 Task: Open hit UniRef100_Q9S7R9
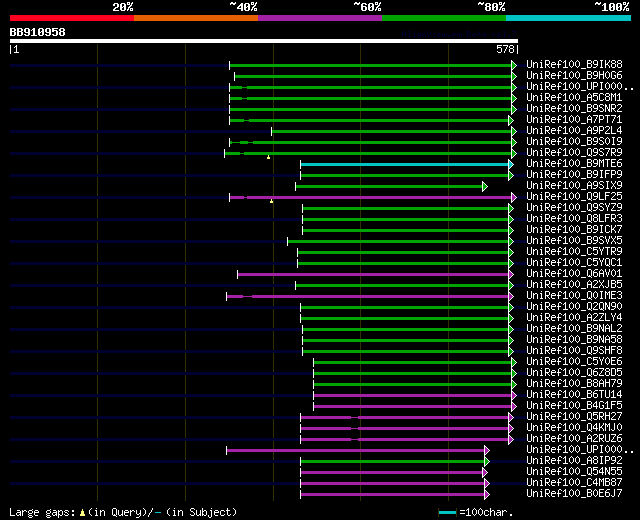click(x=574, y=153)
